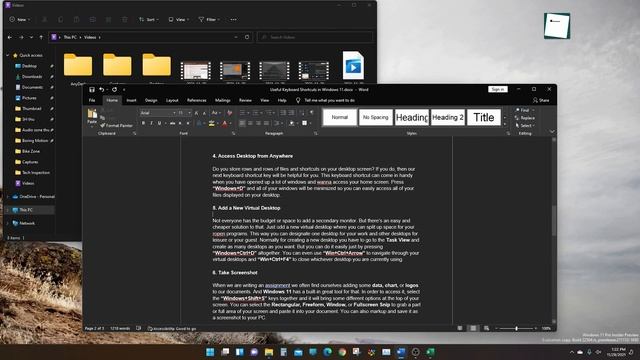Viewport: 640px width, 360px height.
Task: Toggle Strikethrough formatting in Word
Action: [172, 123]
